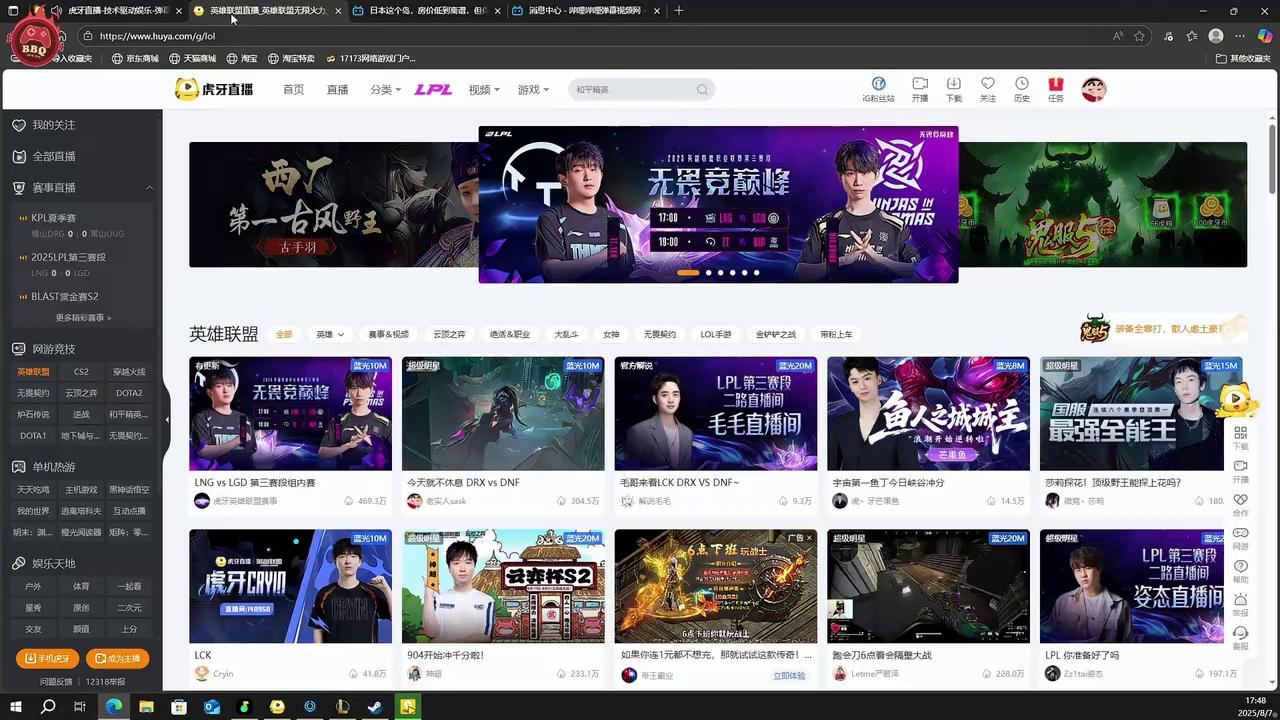Click the LPL logo in navigation bar

[433, 90]
